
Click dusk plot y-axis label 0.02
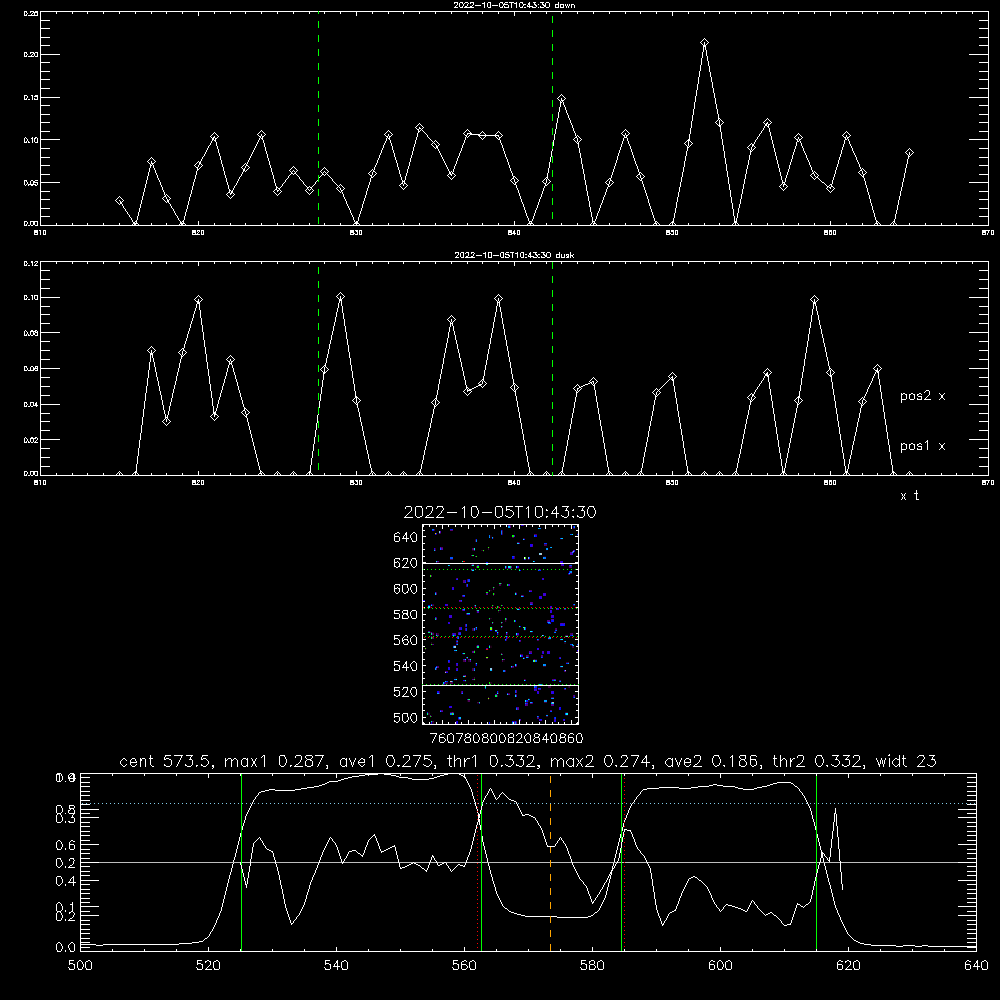[31, 440]
